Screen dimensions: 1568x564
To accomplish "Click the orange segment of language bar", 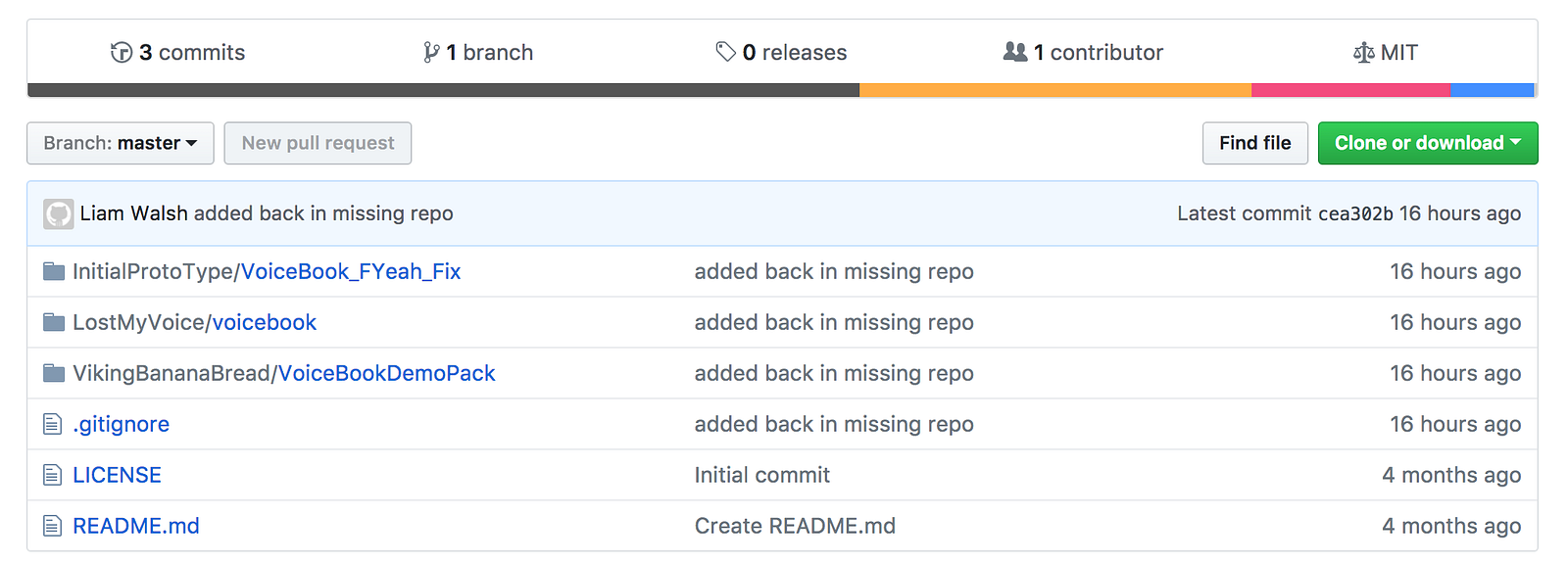I will [x=1054, y=90].
